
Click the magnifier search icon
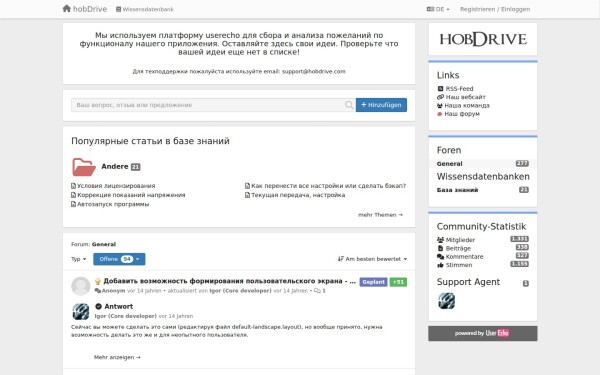pos(349,105)
